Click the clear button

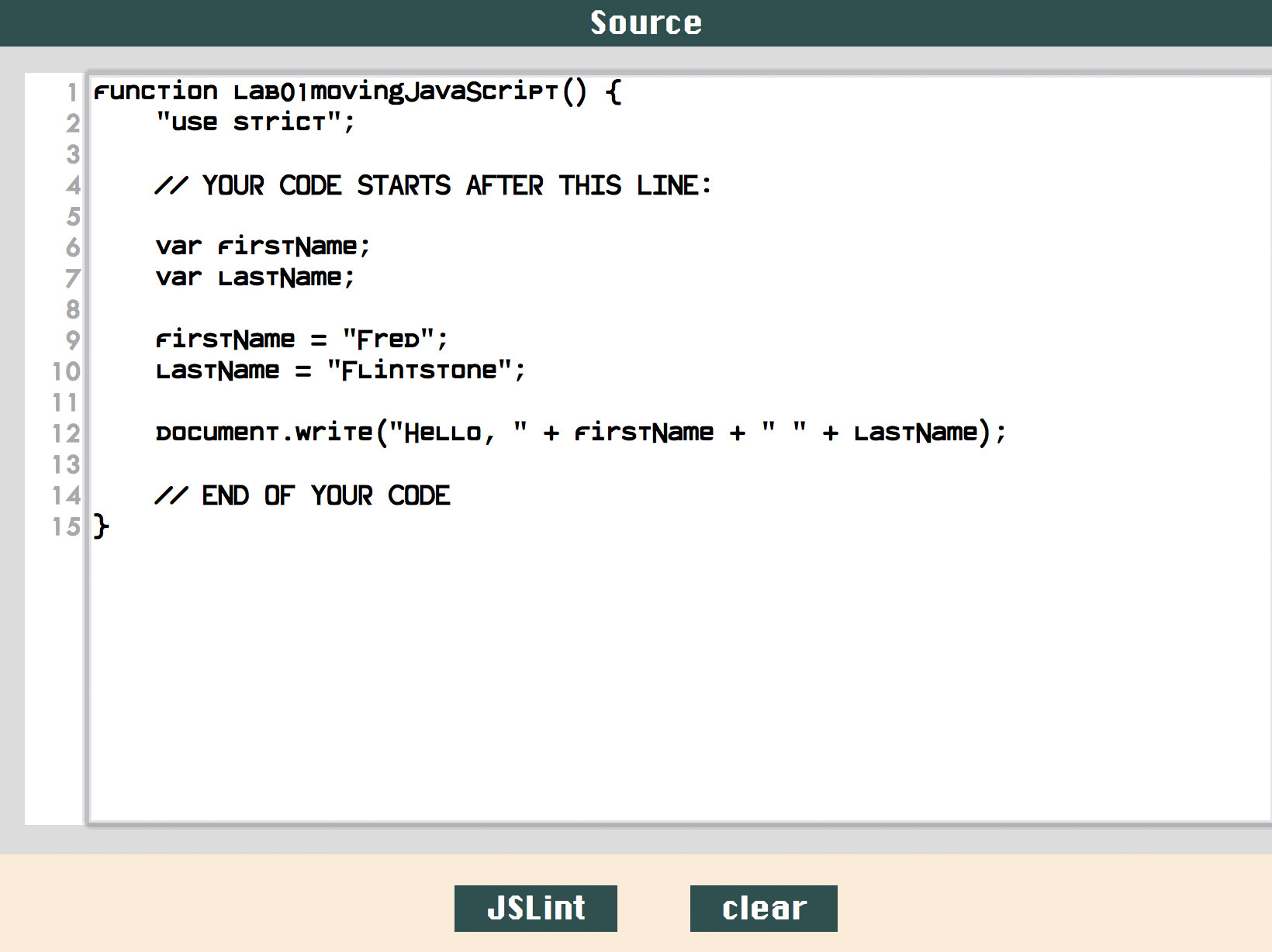(x=762, y=908)
